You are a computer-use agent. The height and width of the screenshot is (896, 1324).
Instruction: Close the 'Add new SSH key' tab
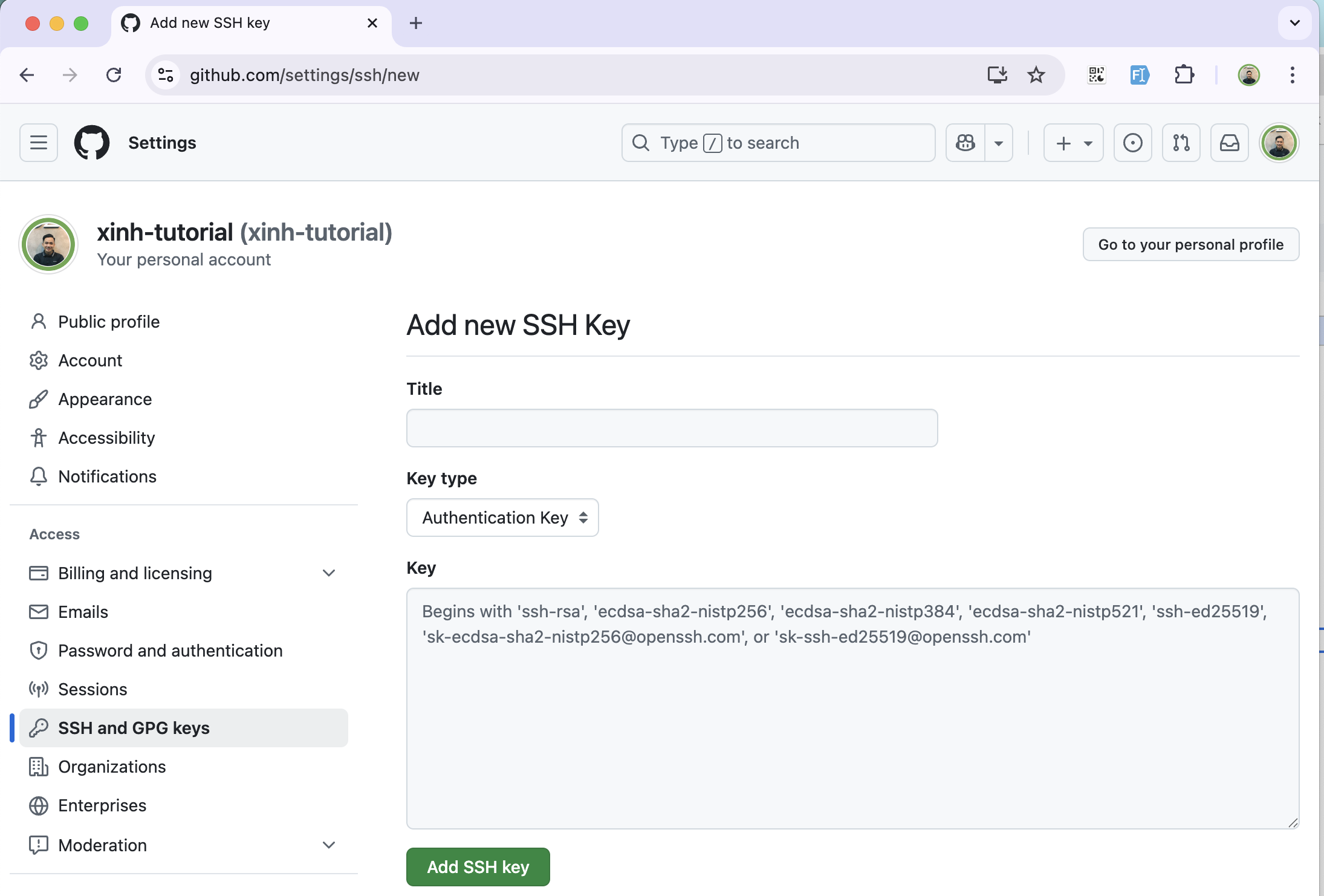(372, 23)
